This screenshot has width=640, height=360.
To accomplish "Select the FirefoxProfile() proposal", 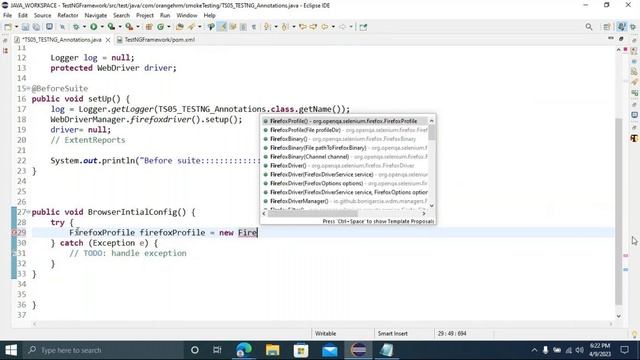I will pos(344,121).
